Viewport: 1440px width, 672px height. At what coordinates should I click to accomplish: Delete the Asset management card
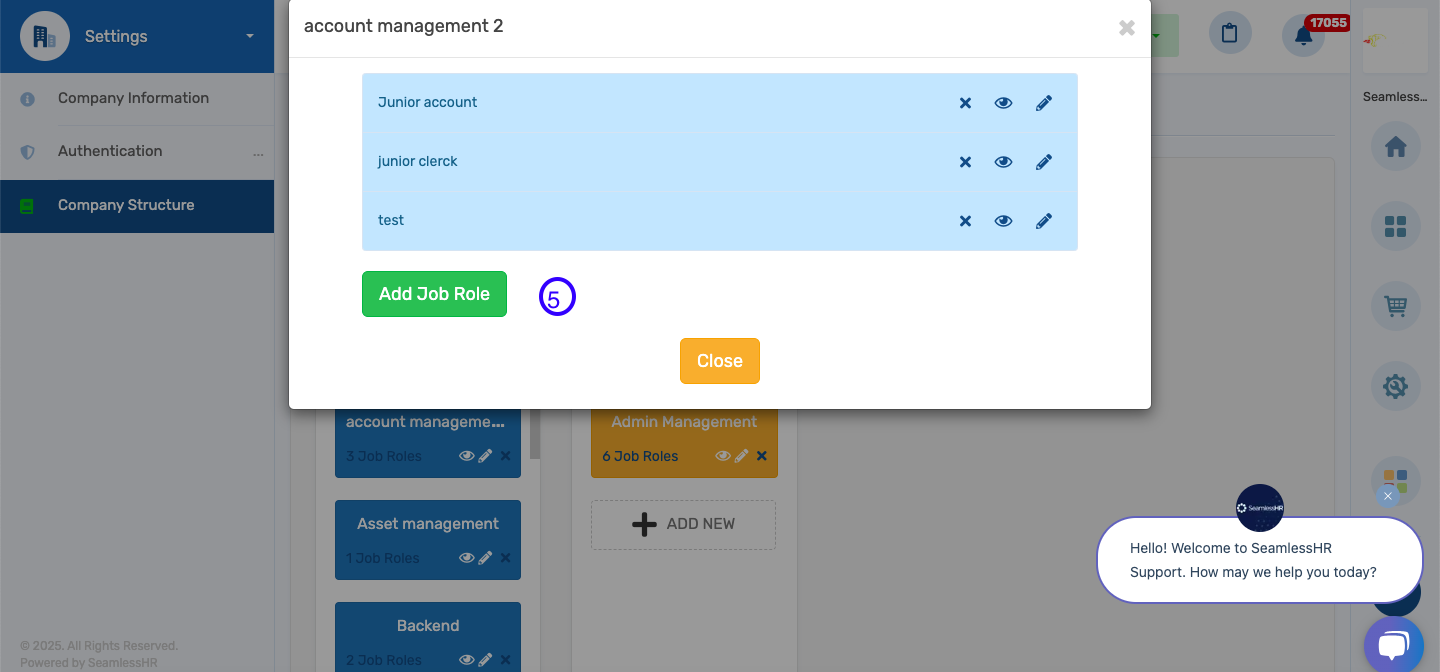[505, 558]
